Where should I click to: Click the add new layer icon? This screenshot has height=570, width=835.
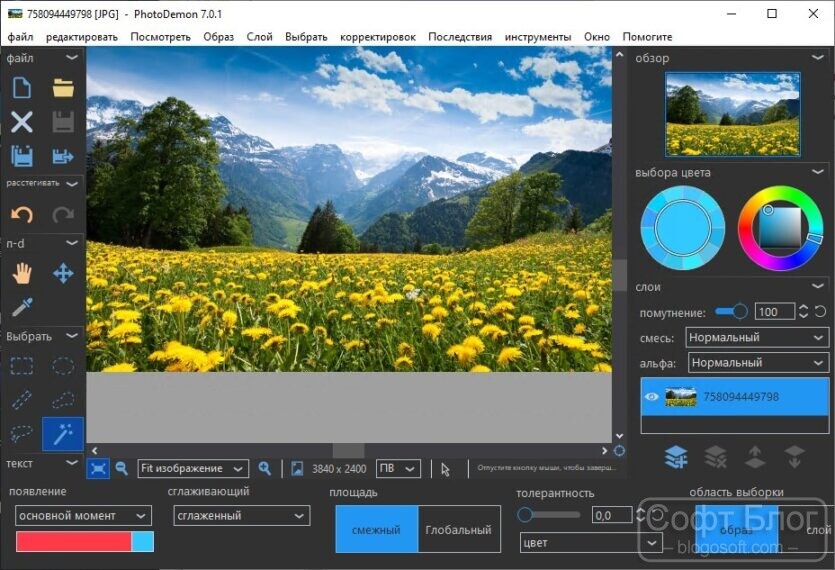[x=676, y=457]
